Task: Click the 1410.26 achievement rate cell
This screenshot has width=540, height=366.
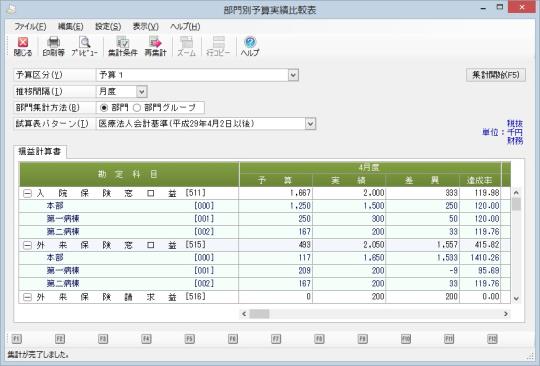Action: click(x=480, y=258)
